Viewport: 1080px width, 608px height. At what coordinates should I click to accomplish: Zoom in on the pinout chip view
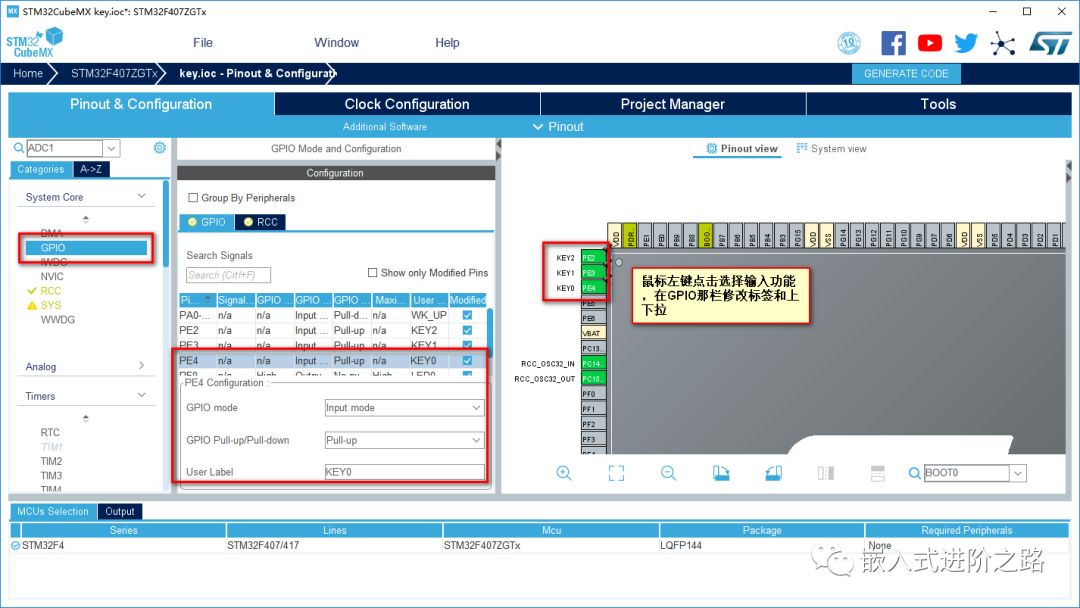pos(563,473)
